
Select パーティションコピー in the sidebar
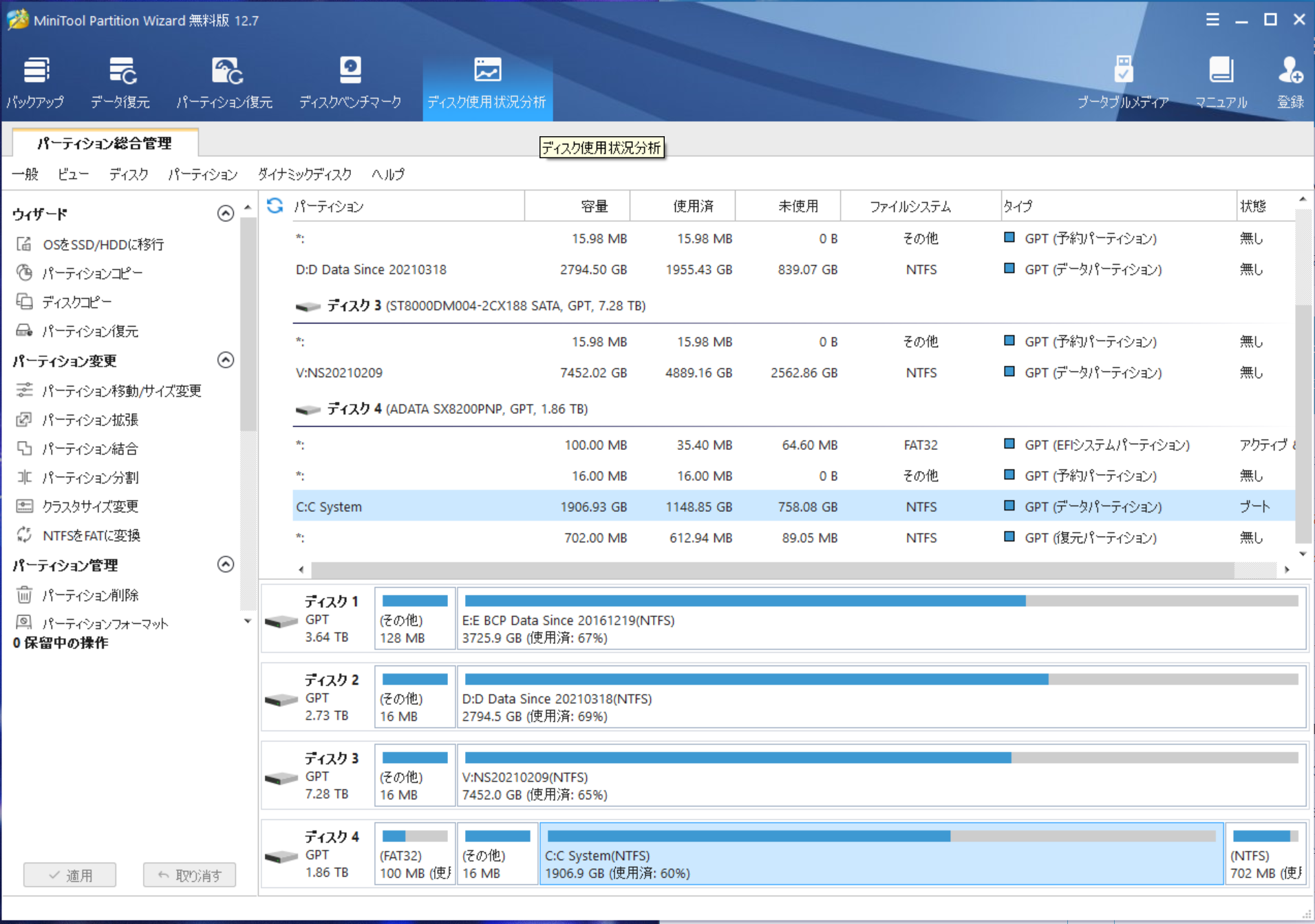tap(93, 272)
